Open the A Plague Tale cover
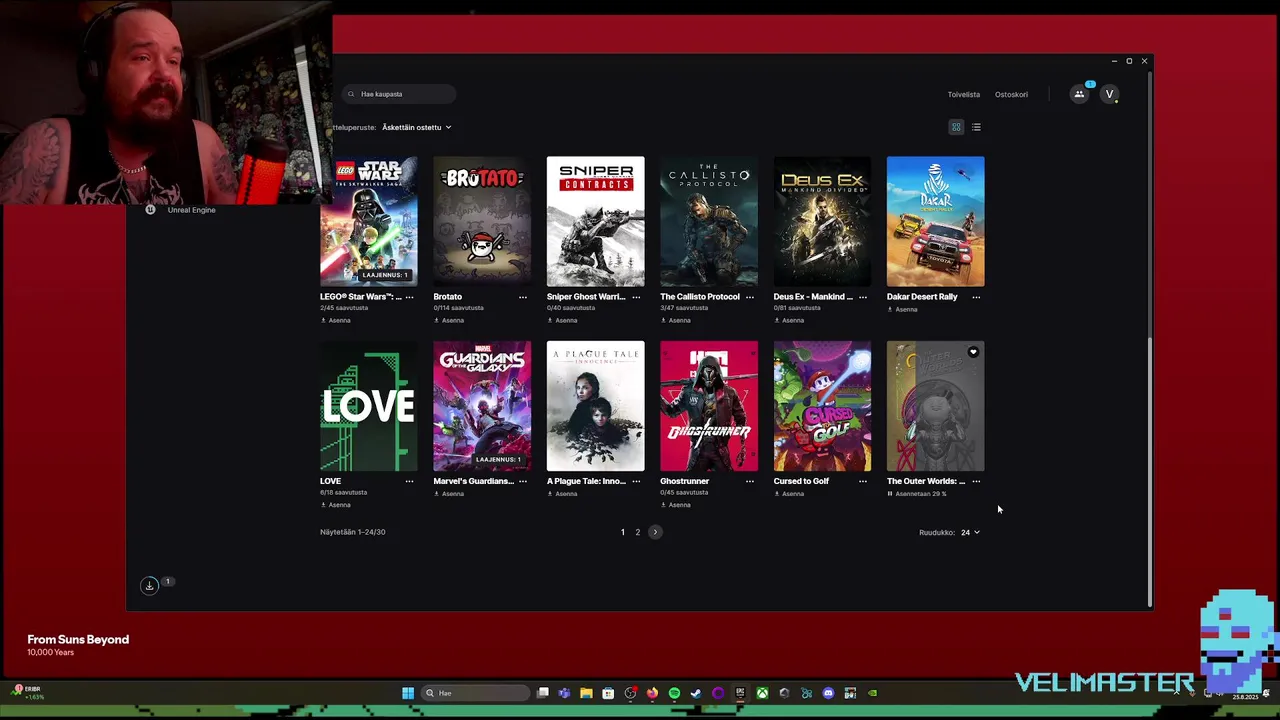 coord(595,406)
